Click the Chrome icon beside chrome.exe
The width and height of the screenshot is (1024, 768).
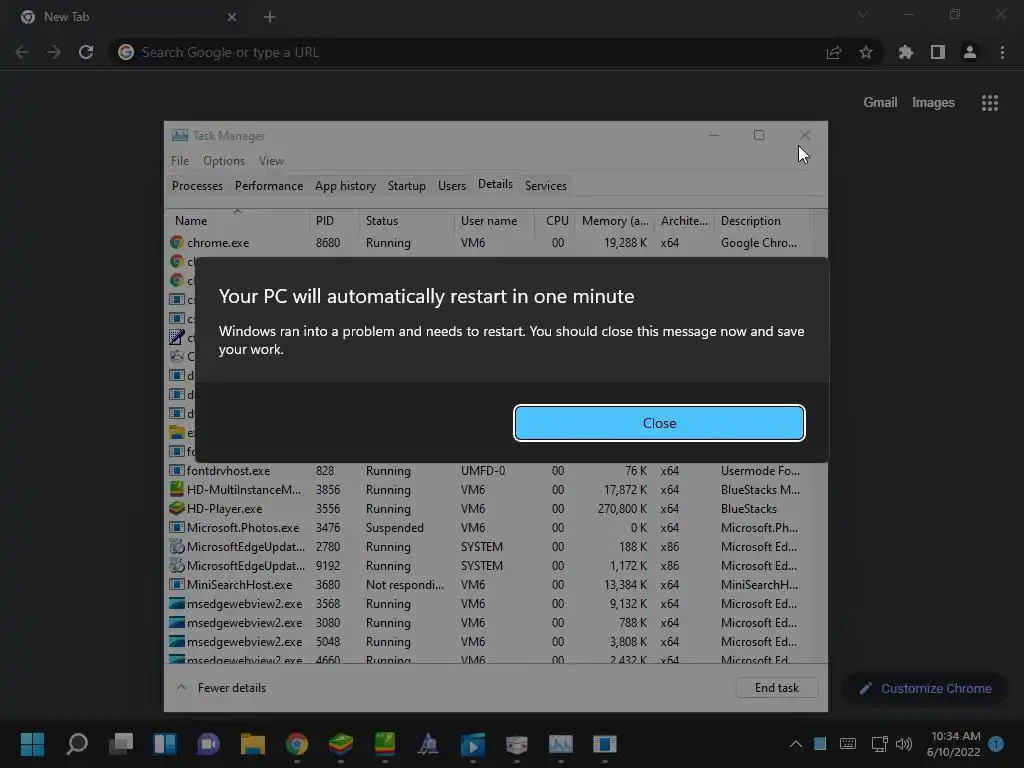(176, 242)
